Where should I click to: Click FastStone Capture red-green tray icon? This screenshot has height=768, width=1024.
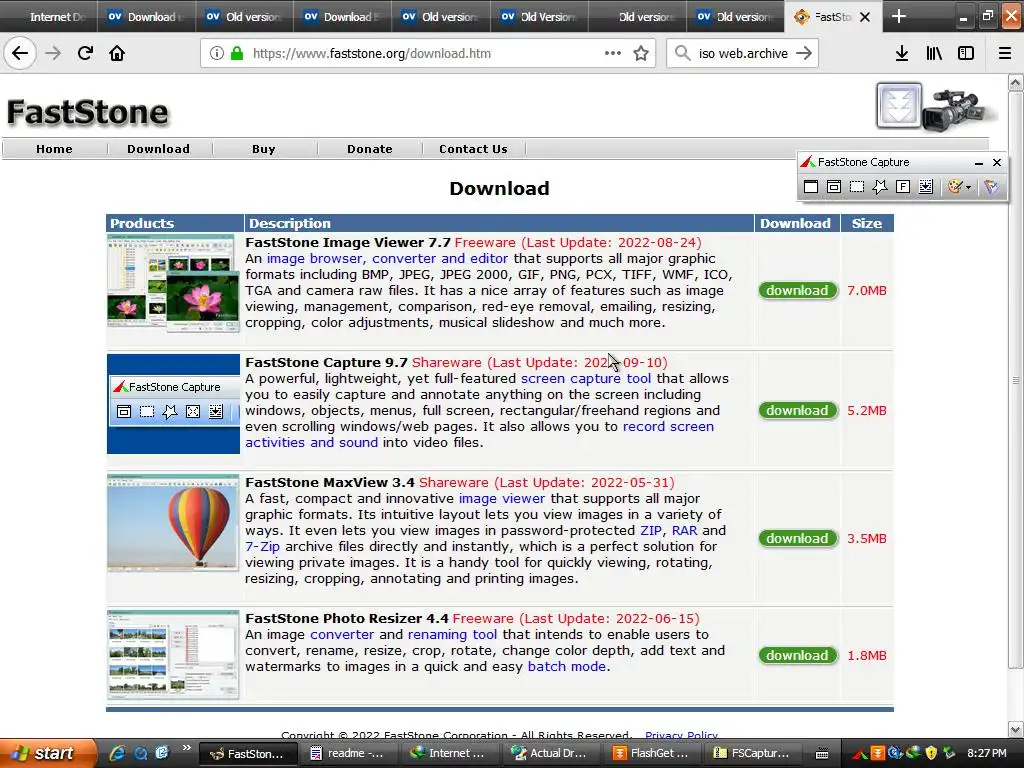point(859,753)
